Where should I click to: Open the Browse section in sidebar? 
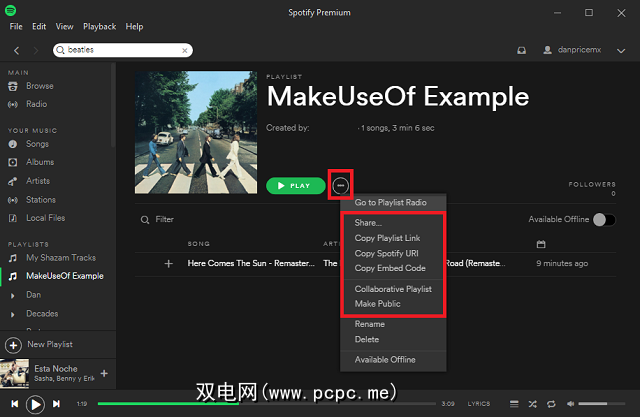40,86
